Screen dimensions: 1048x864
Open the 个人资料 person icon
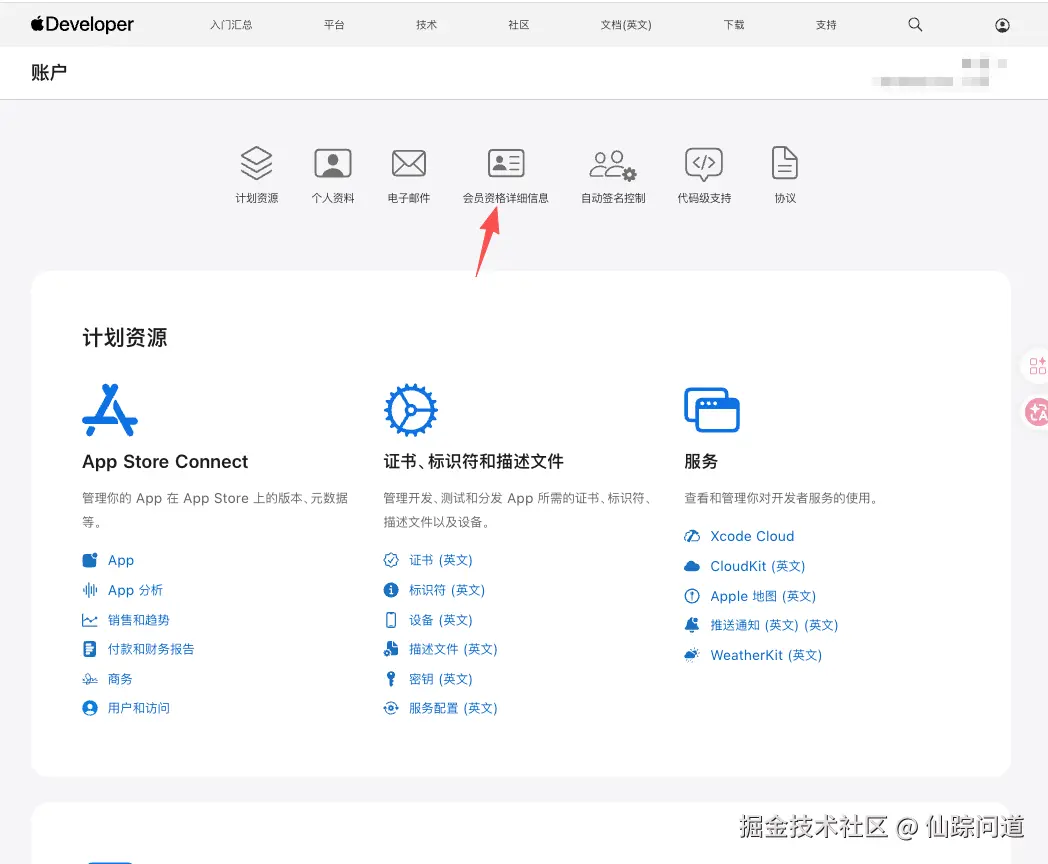point(333,163)
